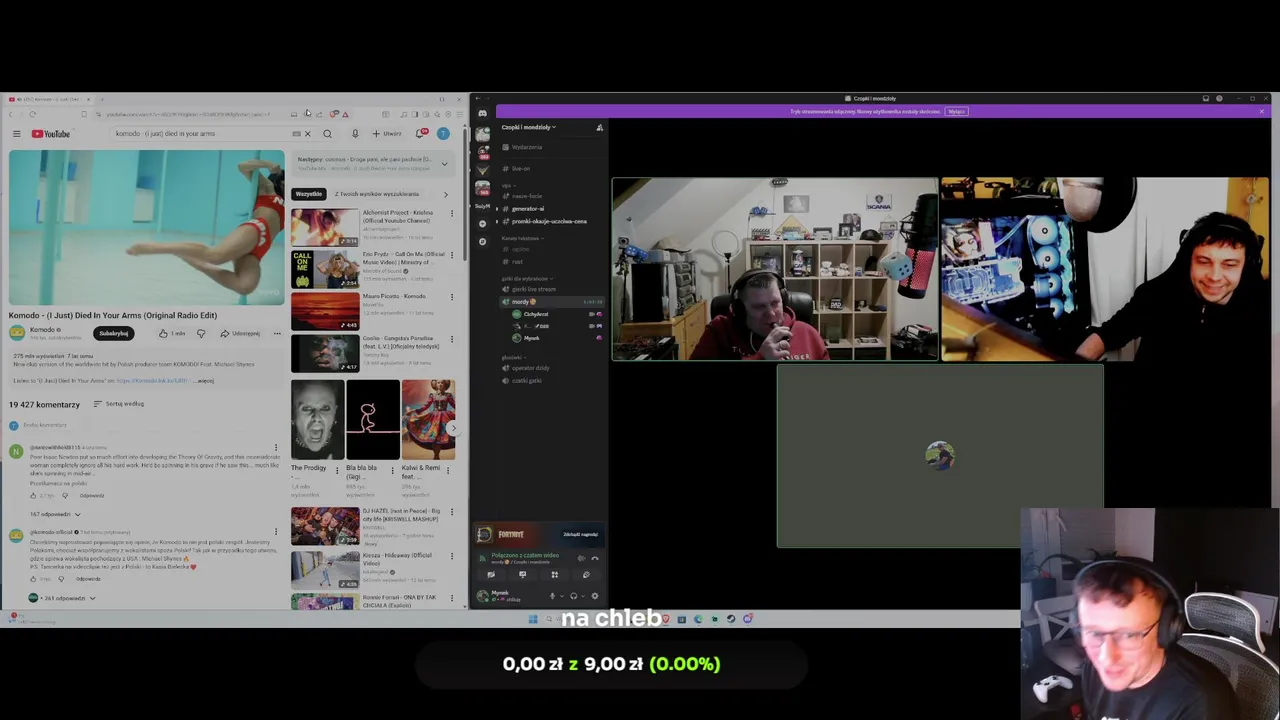The height and width of the screenshot is (720, 1280).
Task: Clear the YouTube search box text
Action: [308, 134]
